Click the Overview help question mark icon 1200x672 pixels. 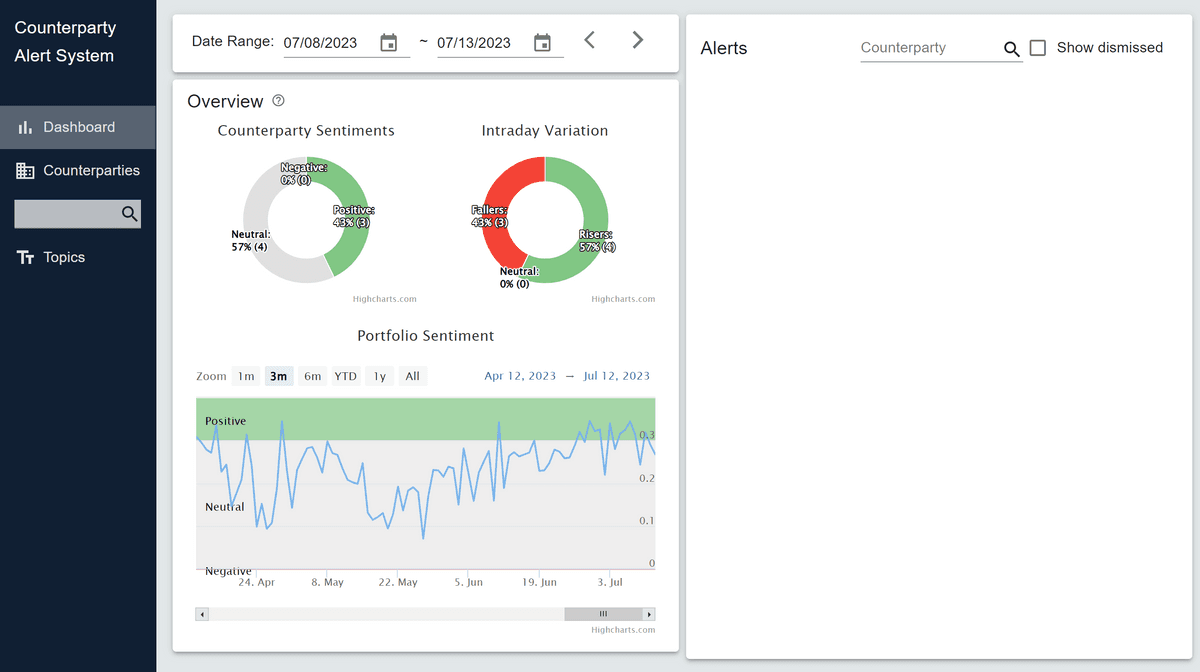[279, 101]
